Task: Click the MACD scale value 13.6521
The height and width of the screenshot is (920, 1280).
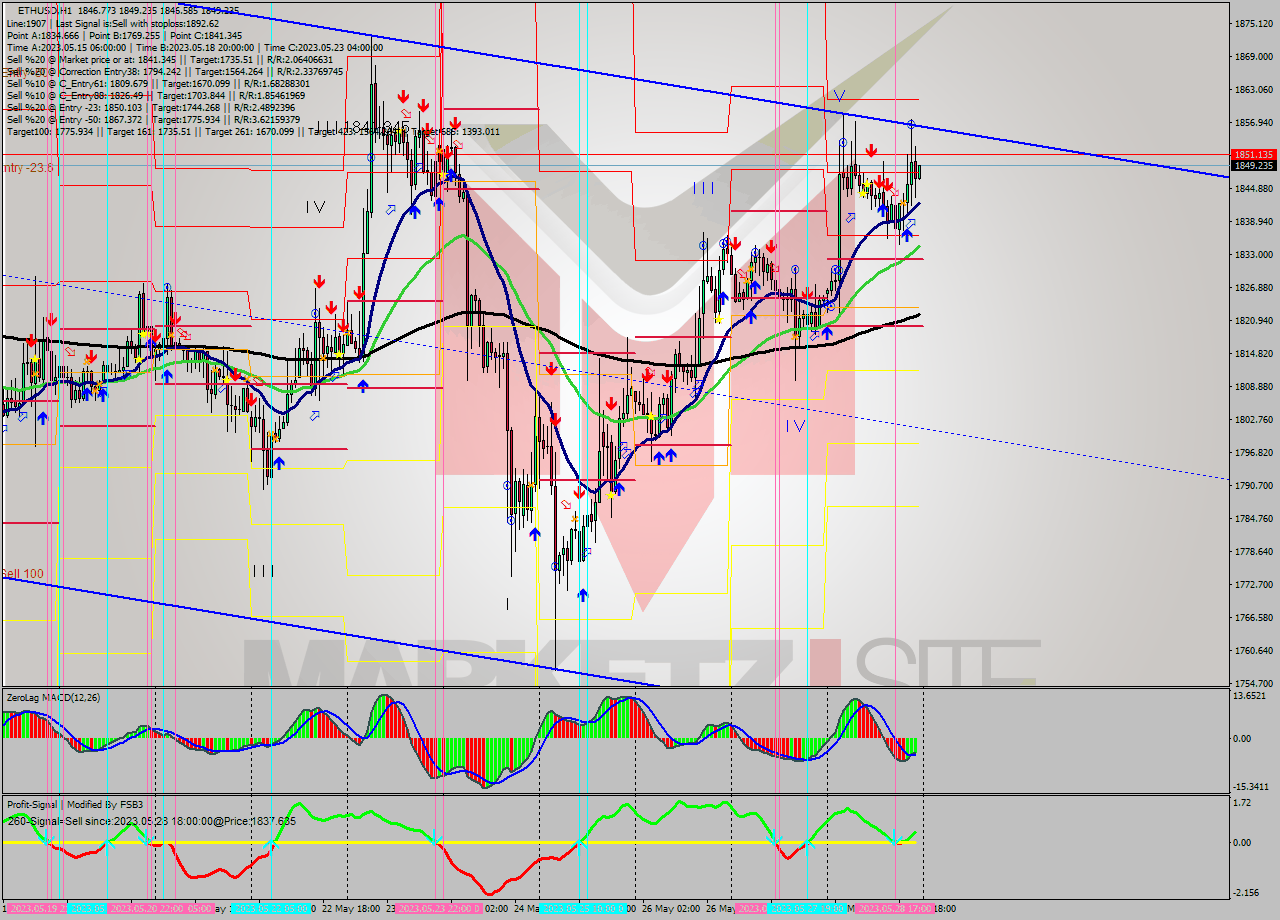Action: pyautogui.click(x=1250, y=696)
